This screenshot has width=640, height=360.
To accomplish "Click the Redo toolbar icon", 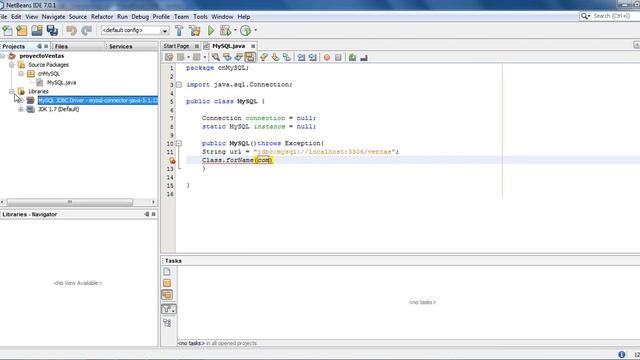I will pos(87,31).
